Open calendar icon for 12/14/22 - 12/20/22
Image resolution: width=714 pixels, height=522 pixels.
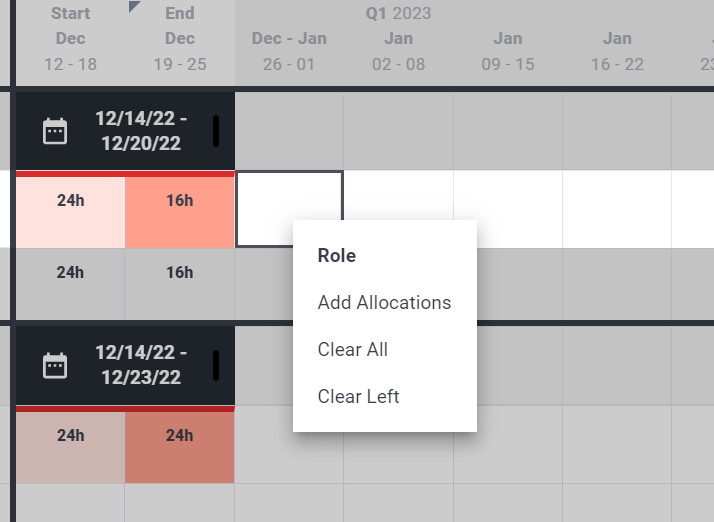tap(55, 131)
